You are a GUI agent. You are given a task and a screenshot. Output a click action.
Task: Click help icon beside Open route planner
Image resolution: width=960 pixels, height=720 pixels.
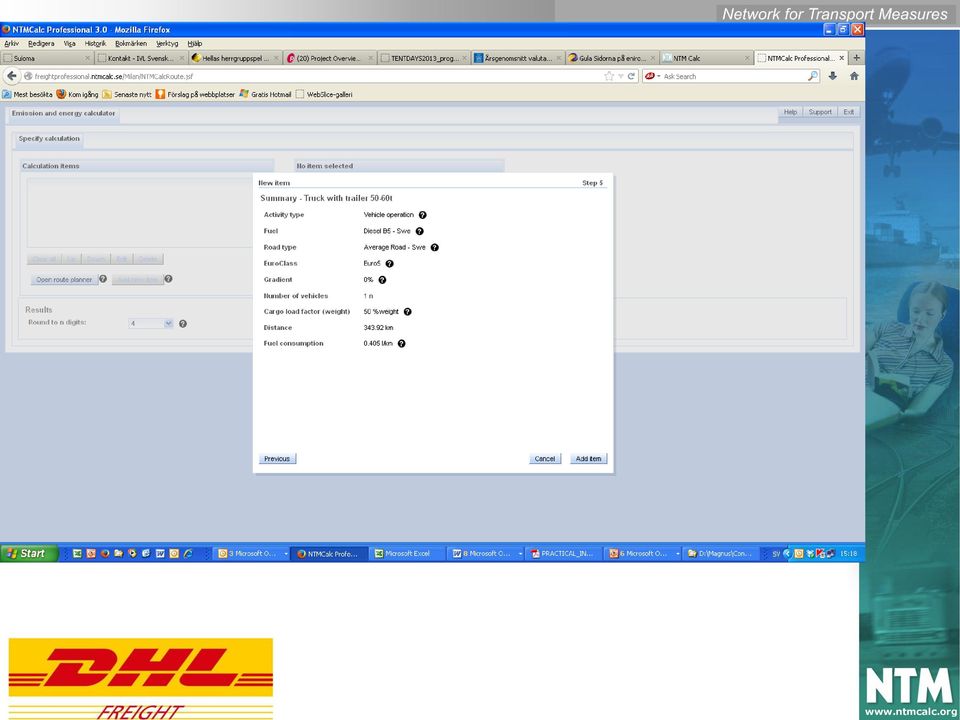pos(103,279)
